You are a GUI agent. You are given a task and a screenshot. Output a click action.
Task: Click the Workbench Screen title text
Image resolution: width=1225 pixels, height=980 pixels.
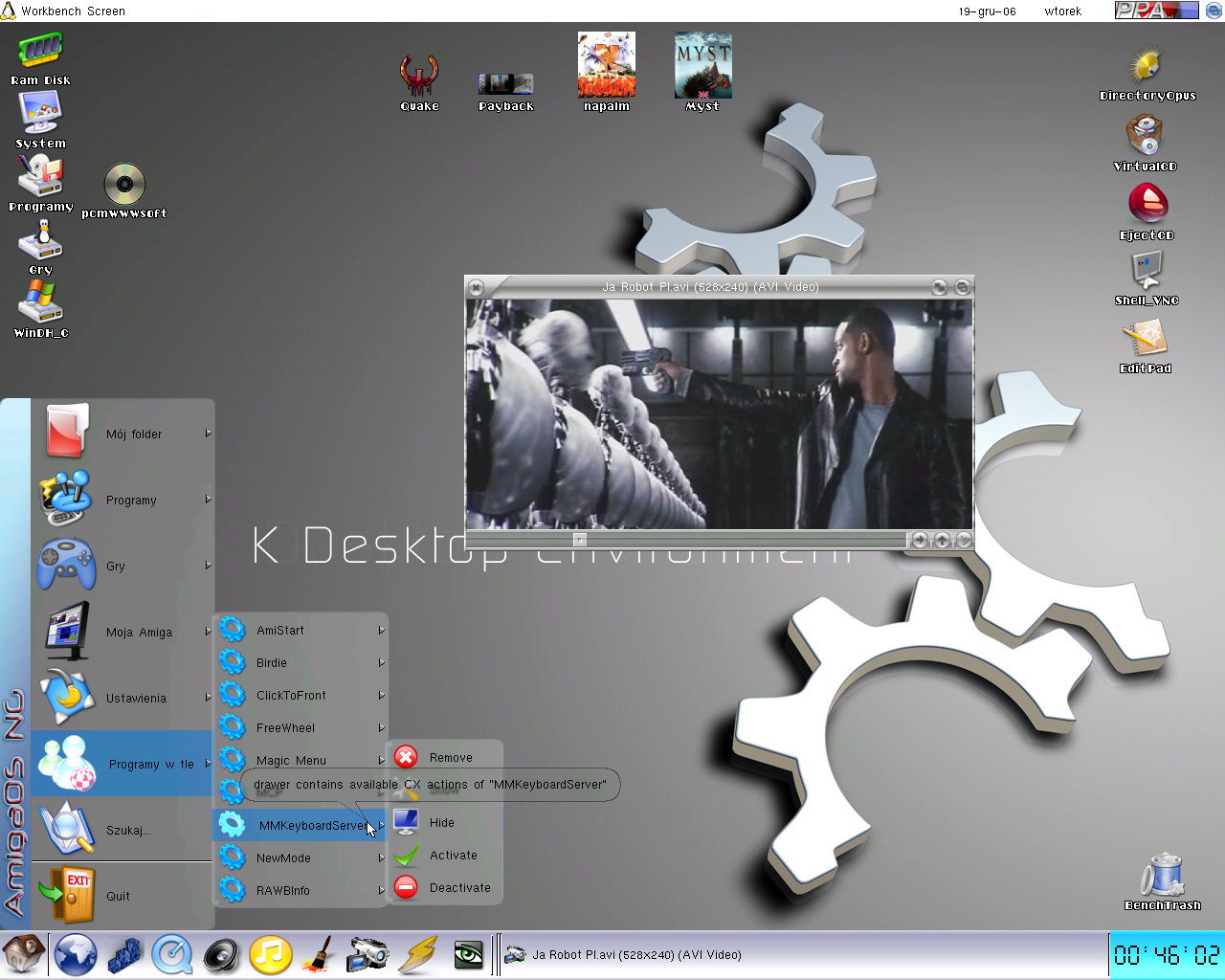coord(73,11)
